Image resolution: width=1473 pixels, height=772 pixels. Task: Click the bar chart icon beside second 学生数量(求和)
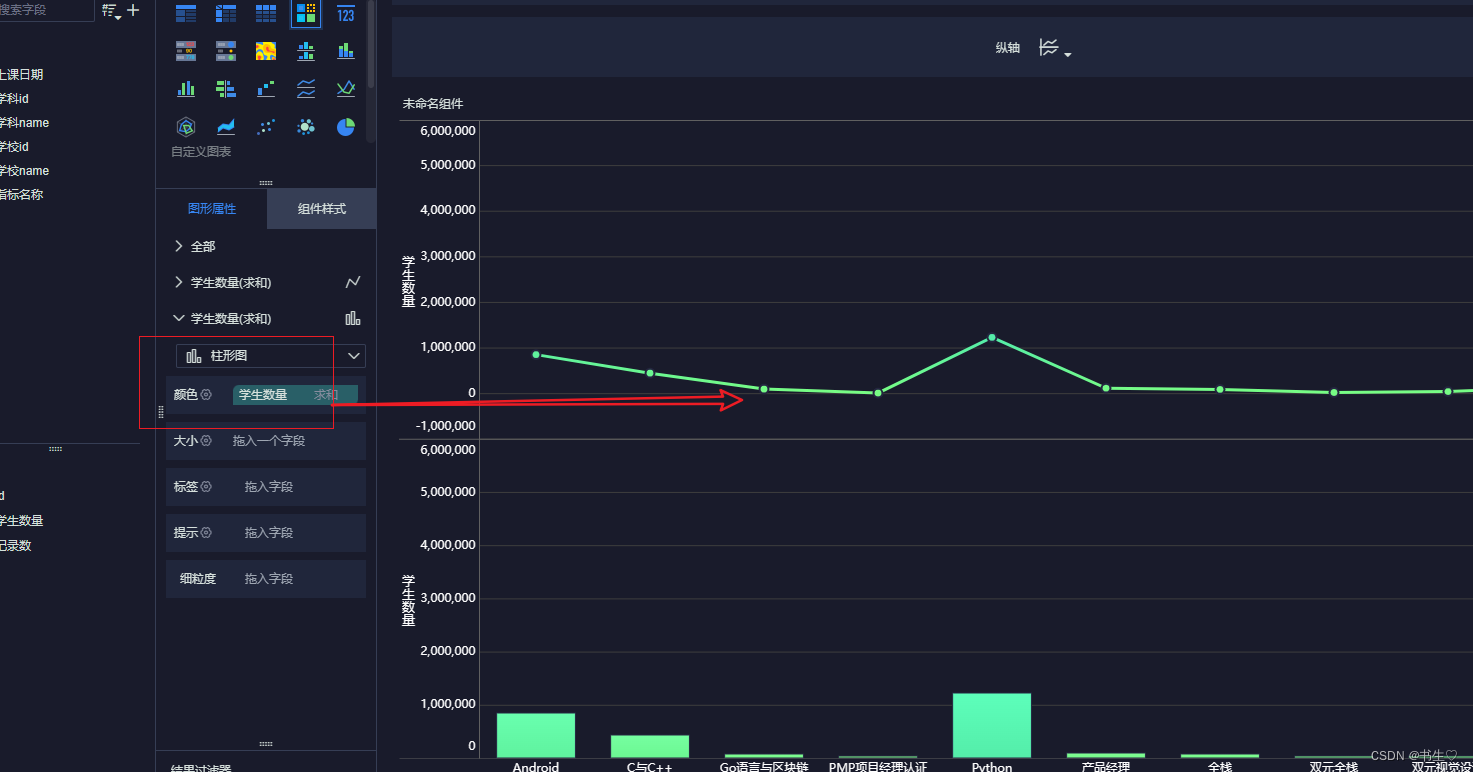click(x=353, y=319)
